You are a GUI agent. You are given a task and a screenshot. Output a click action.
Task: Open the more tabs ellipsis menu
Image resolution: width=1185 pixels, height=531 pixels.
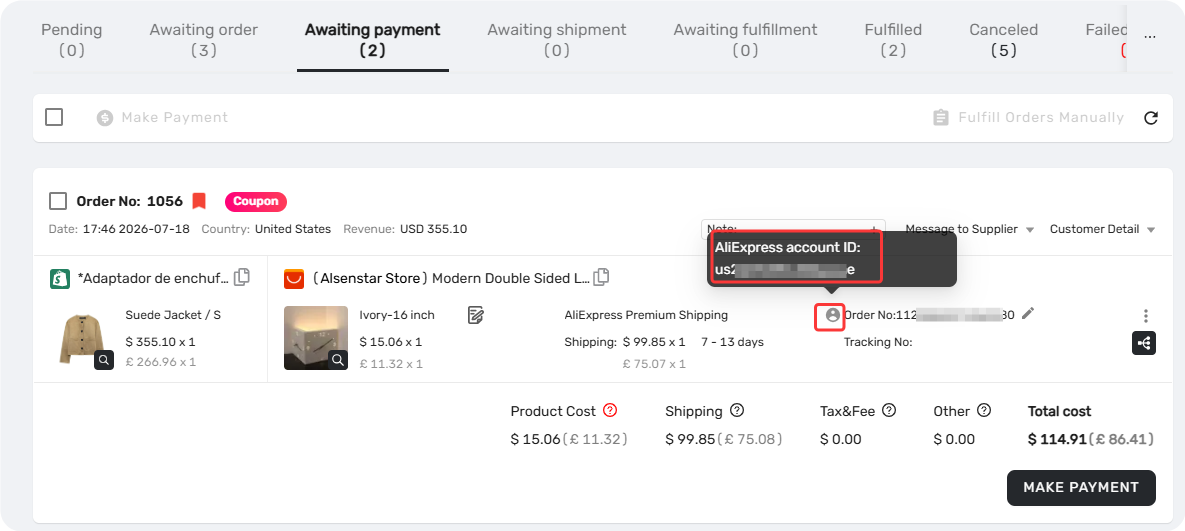pos(1150,37)
